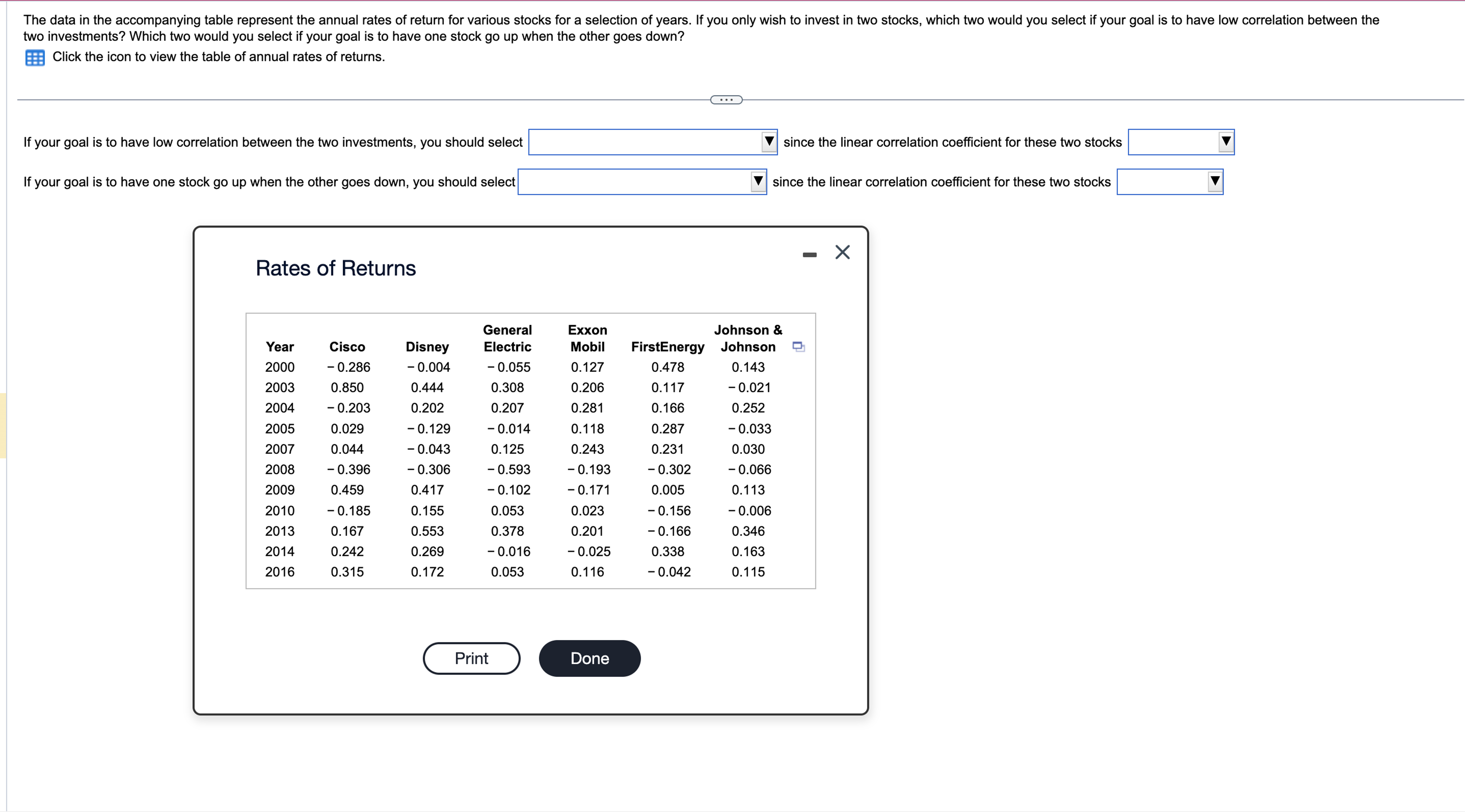Open the opposite-movement stock pair dropdown
The width and height of the screenshot is (1465, 812).
coord(641,182)
